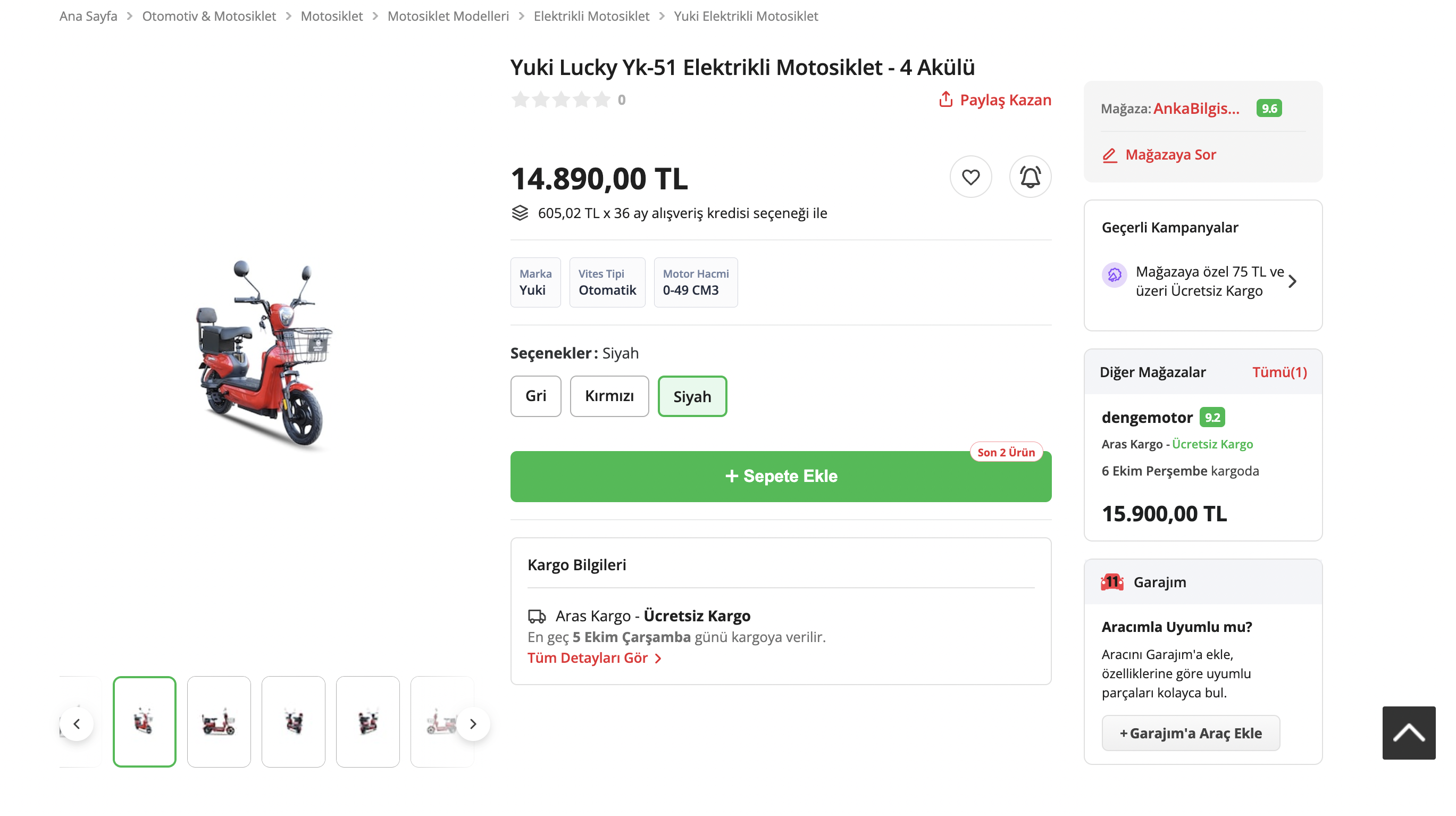Click the Garajım truck icon
This screenshot has width=1456, height=816.
click(x=1111, y=581)
